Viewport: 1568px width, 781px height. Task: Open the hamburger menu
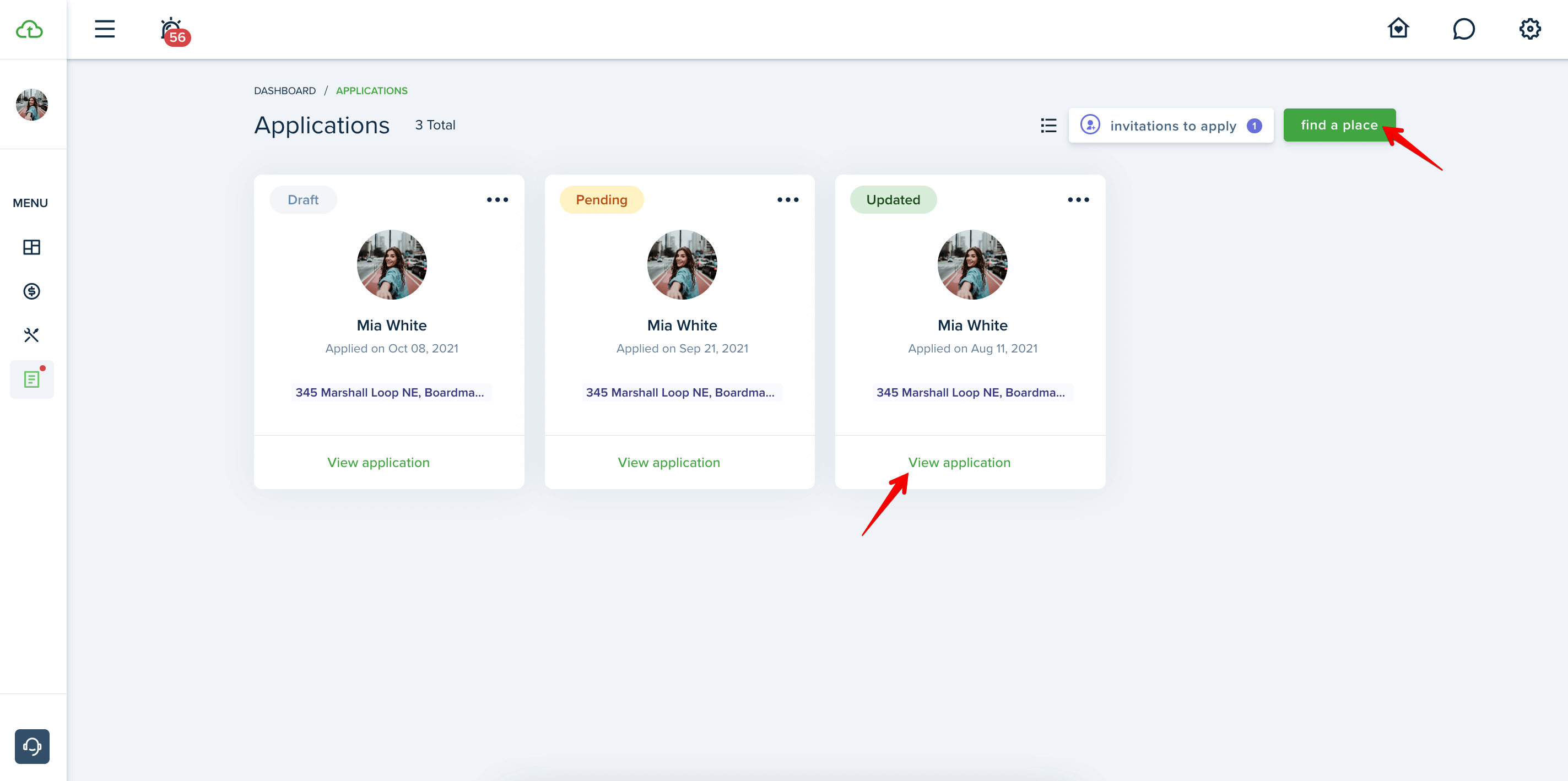(105, 29)
